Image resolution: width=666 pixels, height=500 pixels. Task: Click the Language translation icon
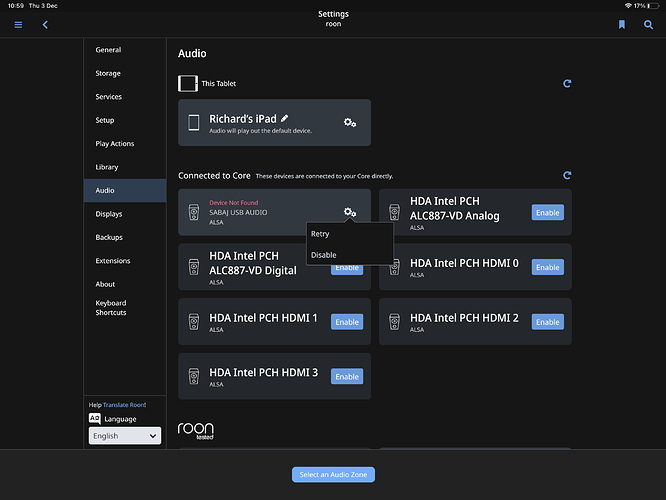pos(95,418)
